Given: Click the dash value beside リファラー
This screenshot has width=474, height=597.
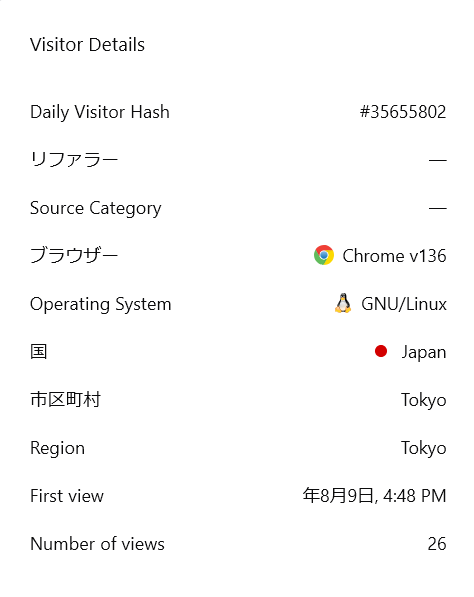Looking at the screenshot, I should [x=437, y=160].
